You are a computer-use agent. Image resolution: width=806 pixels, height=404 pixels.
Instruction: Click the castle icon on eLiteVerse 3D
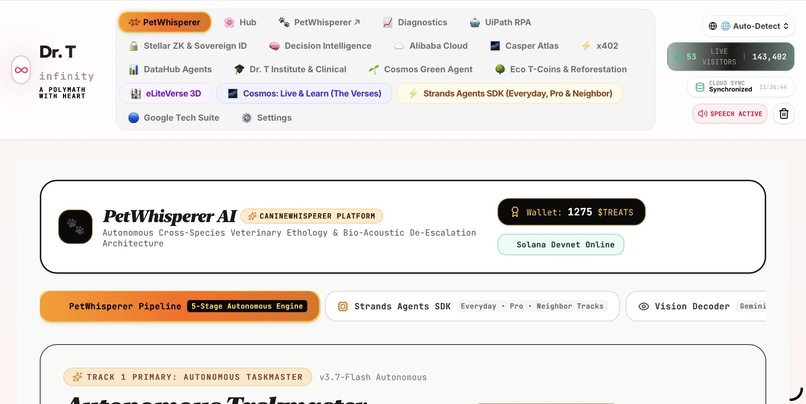[x=136, y=94]
